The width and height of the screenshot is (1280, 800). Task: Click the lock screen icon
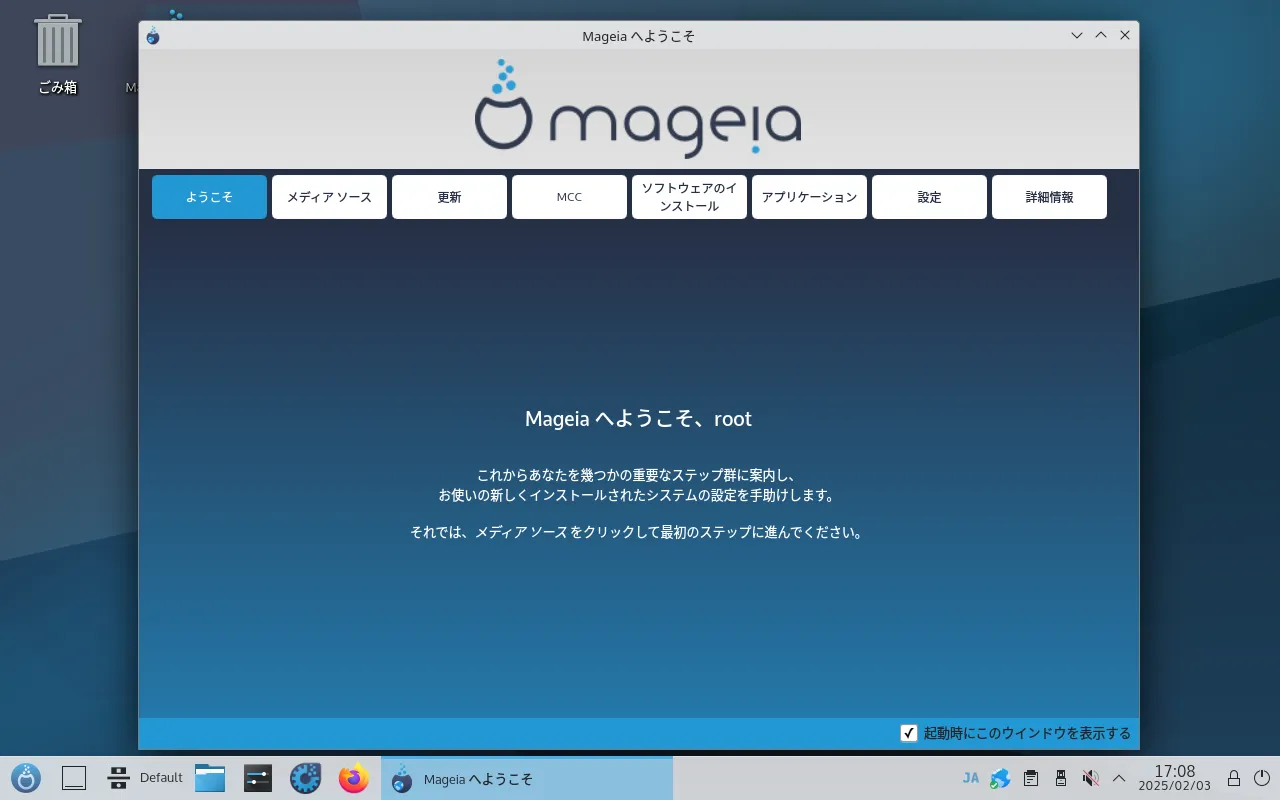1234,778
